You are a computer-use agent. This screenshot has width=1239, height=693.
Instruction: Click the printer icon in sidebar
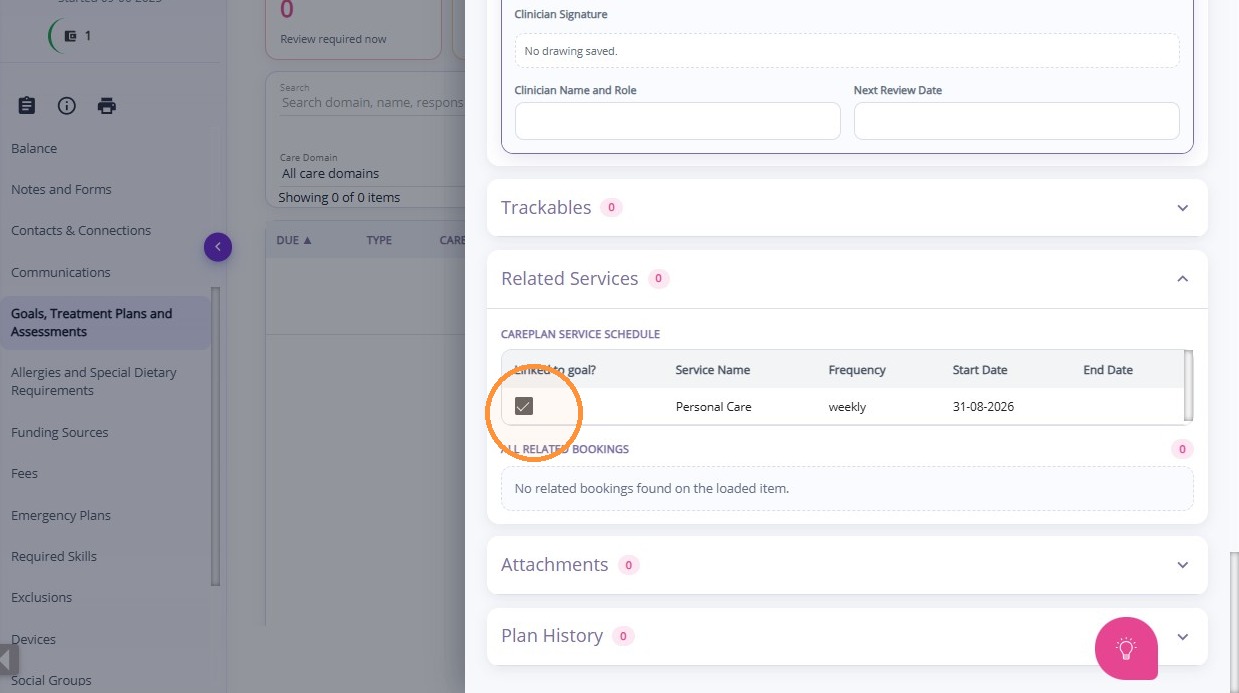tap(107, 105)
